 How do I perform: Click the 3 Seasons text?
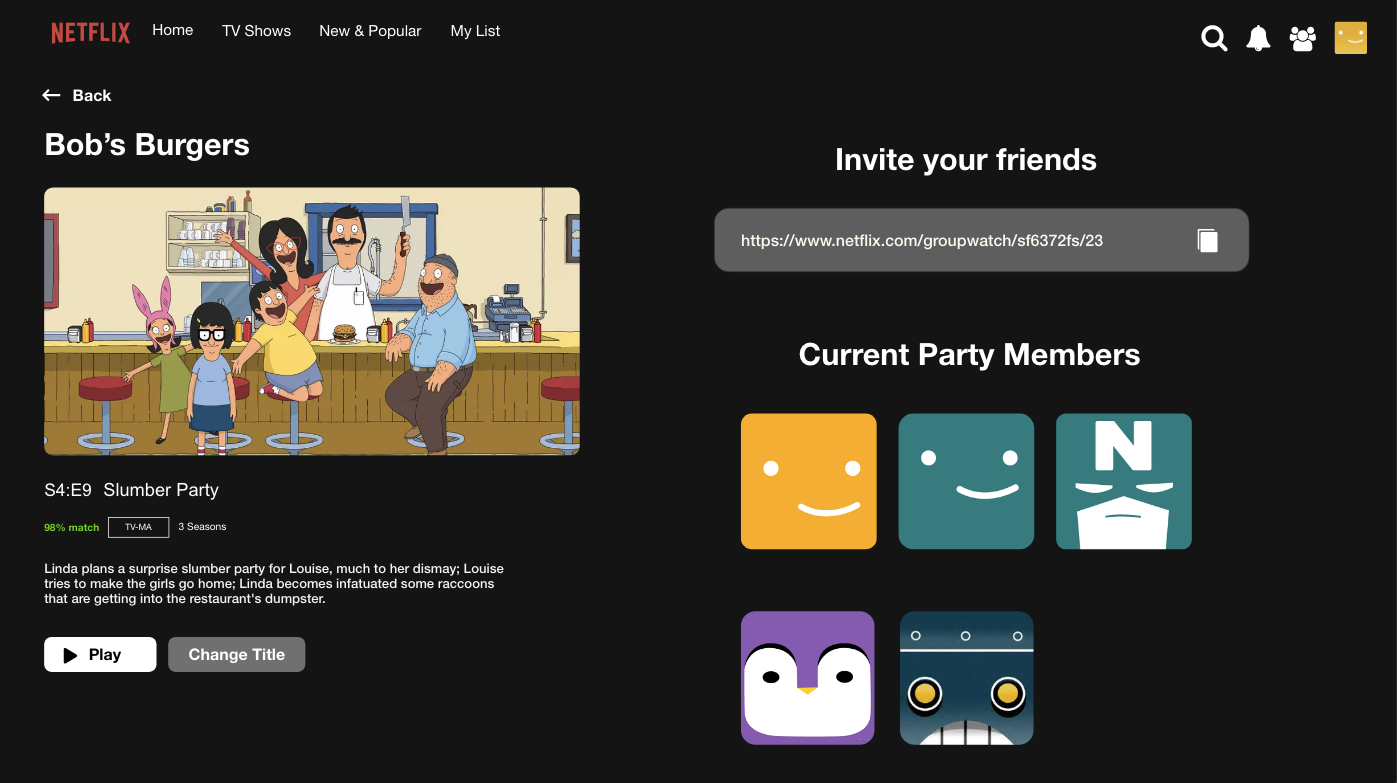coord(202,527)
